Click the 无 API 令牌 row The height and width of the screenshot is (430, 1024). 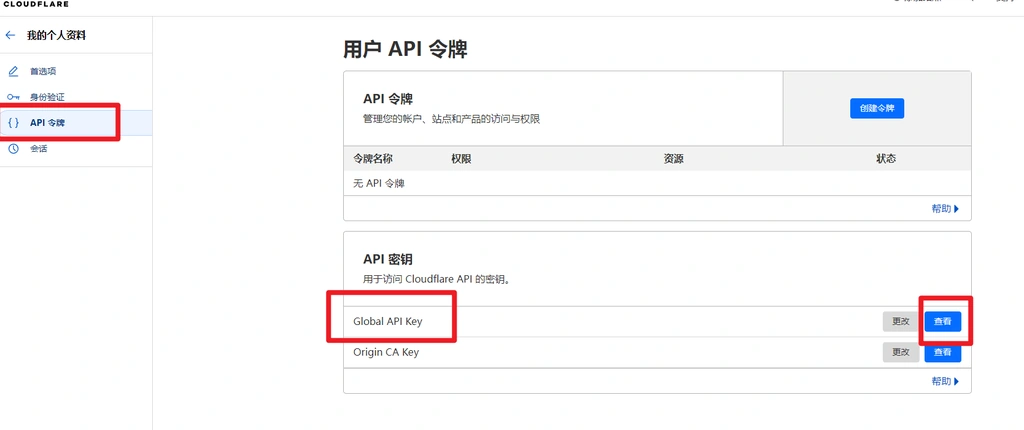coord(657,184)
